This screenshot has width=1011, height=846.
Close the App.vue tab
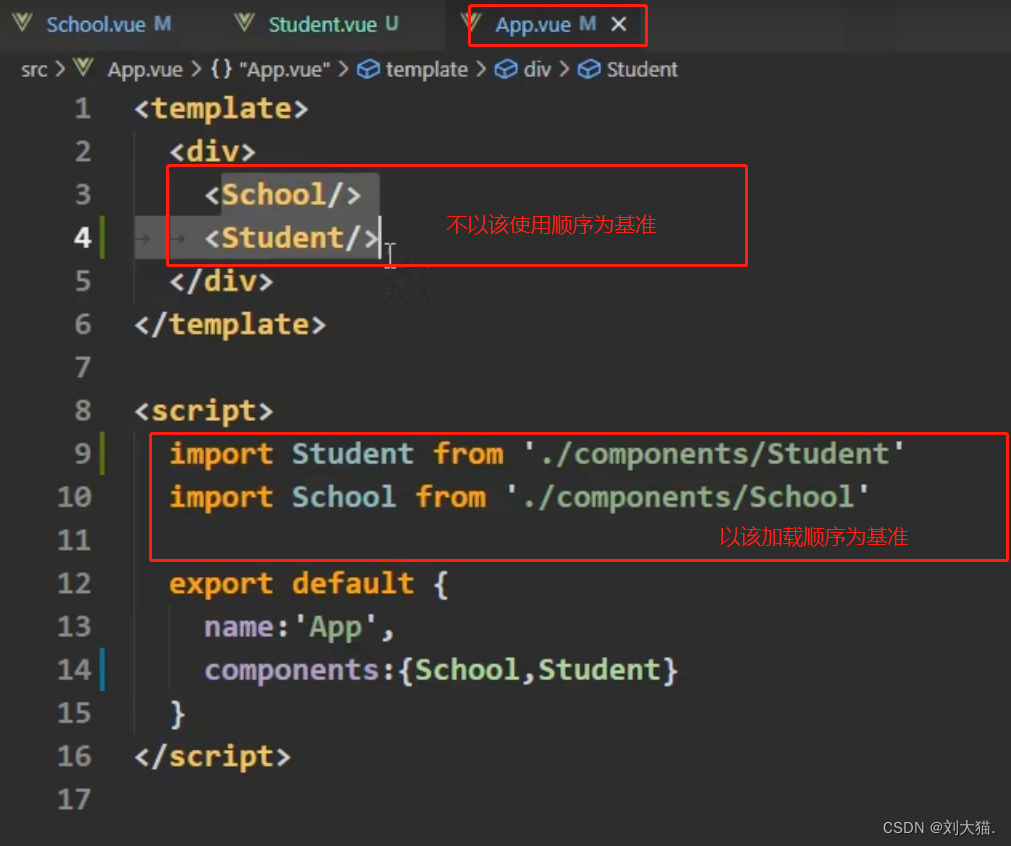[619, 25]
